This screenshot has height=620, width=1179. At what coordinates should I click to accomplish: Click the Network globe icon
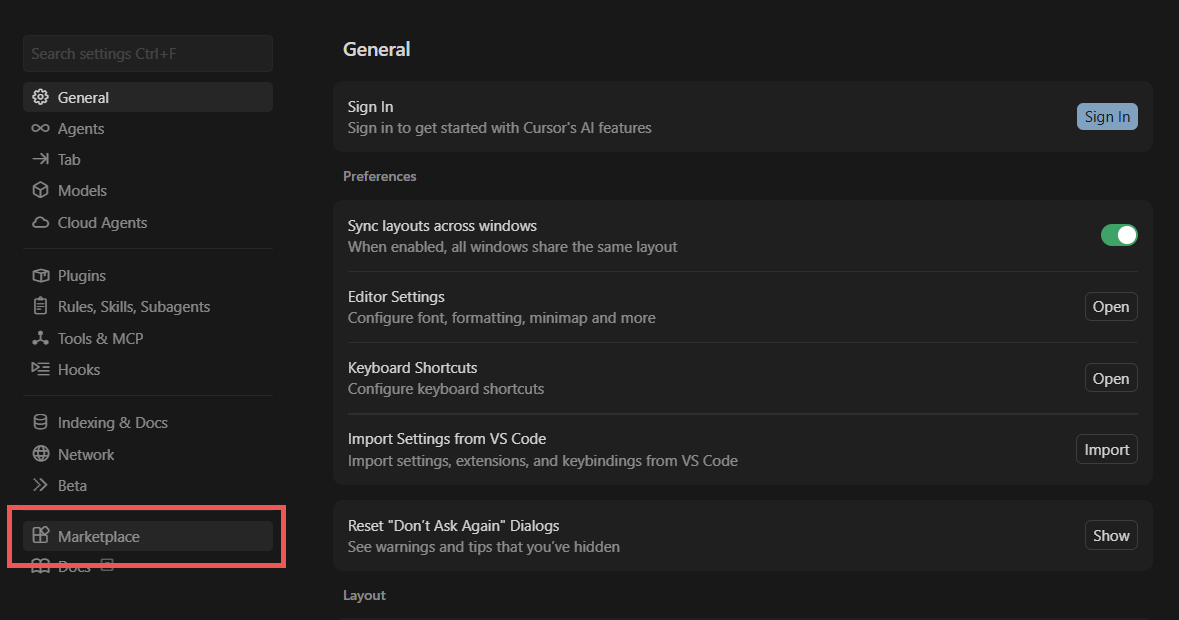tap(40, 455)
